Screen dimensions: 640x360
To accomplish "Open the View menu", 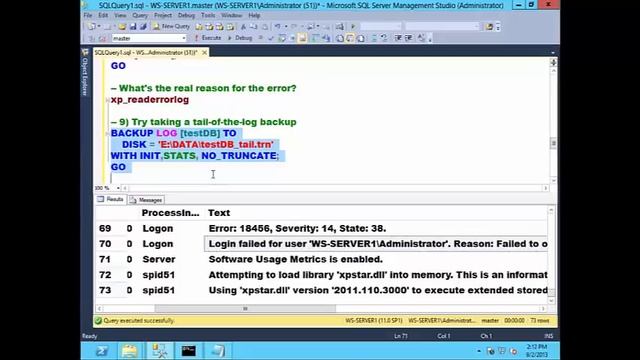I will (120, 16).
